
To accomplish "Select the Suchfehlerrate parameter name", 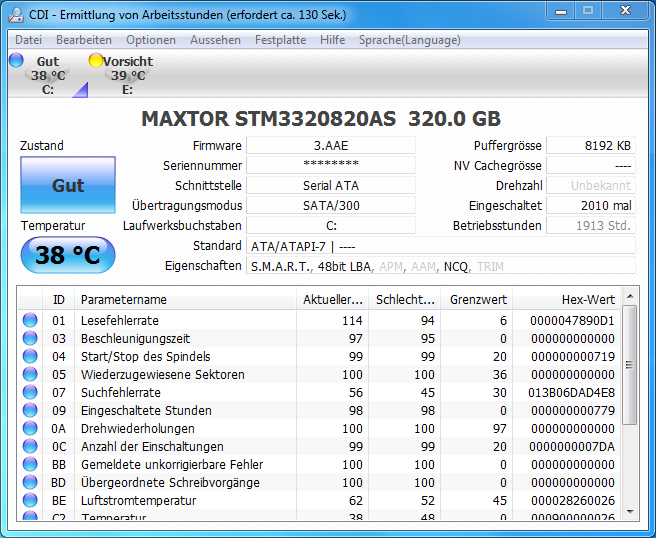I will click(120, 392).
